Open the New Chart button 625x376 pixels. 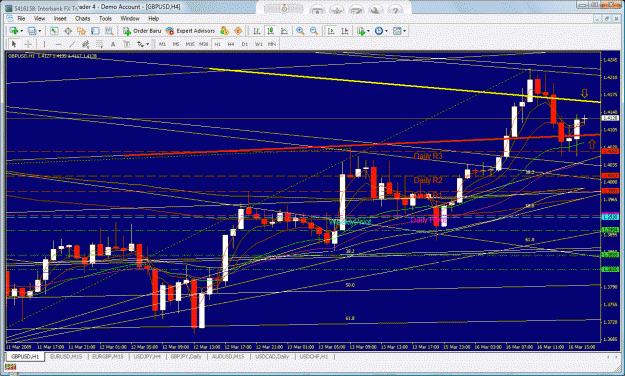pos(13,31)
